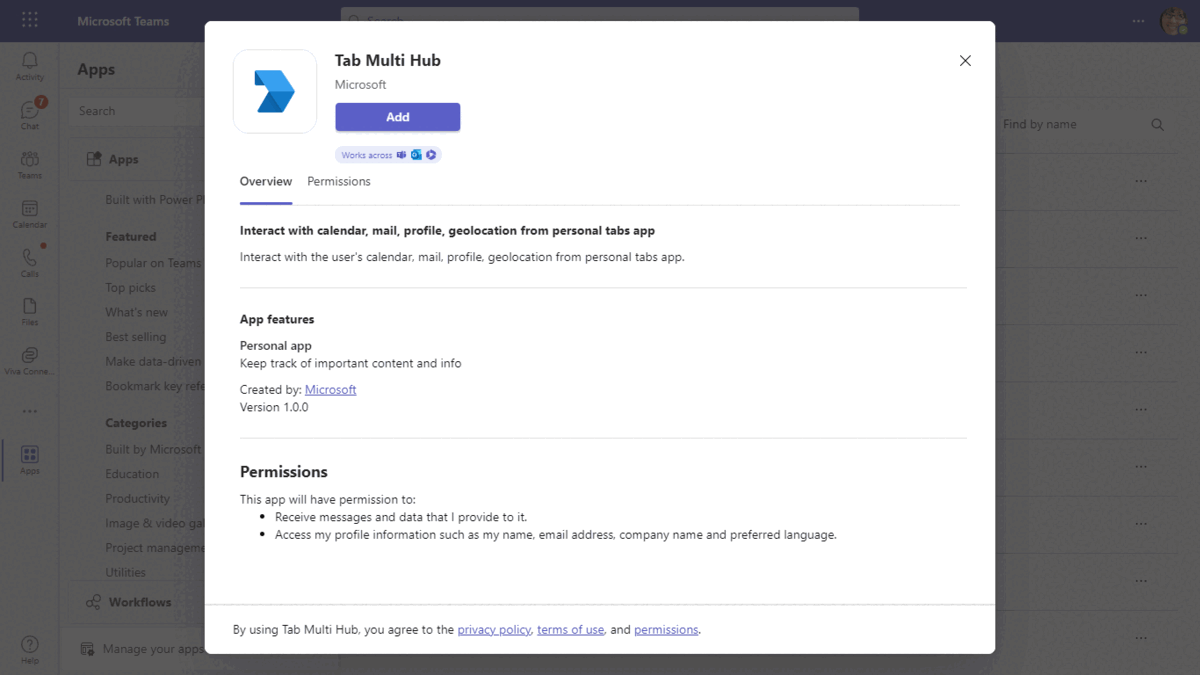The width and height of the screenshot is (1200, 675).
Task: Click the Outlook badge under Works across
Action: pos(416,154)
